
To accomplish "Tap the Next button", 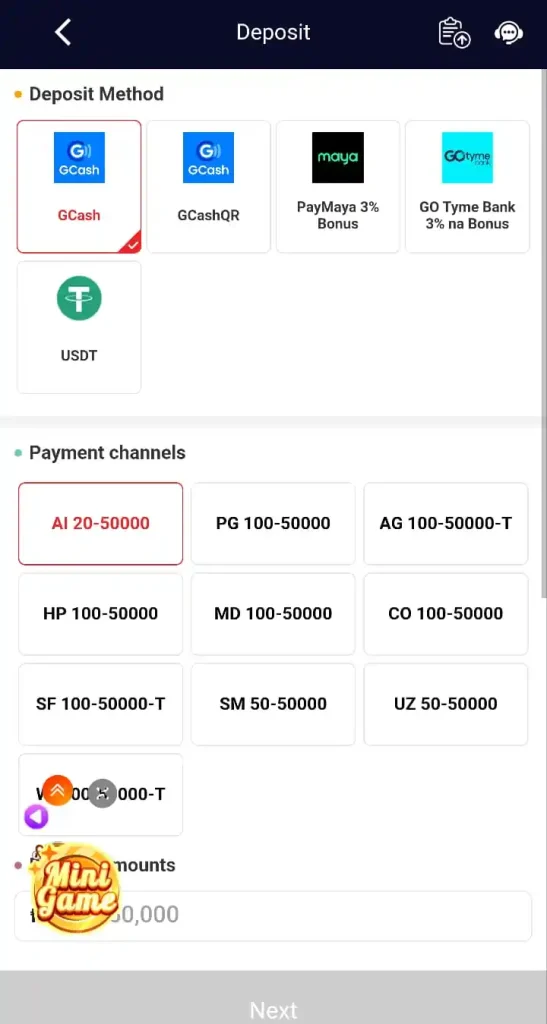I will click(273, 998).
